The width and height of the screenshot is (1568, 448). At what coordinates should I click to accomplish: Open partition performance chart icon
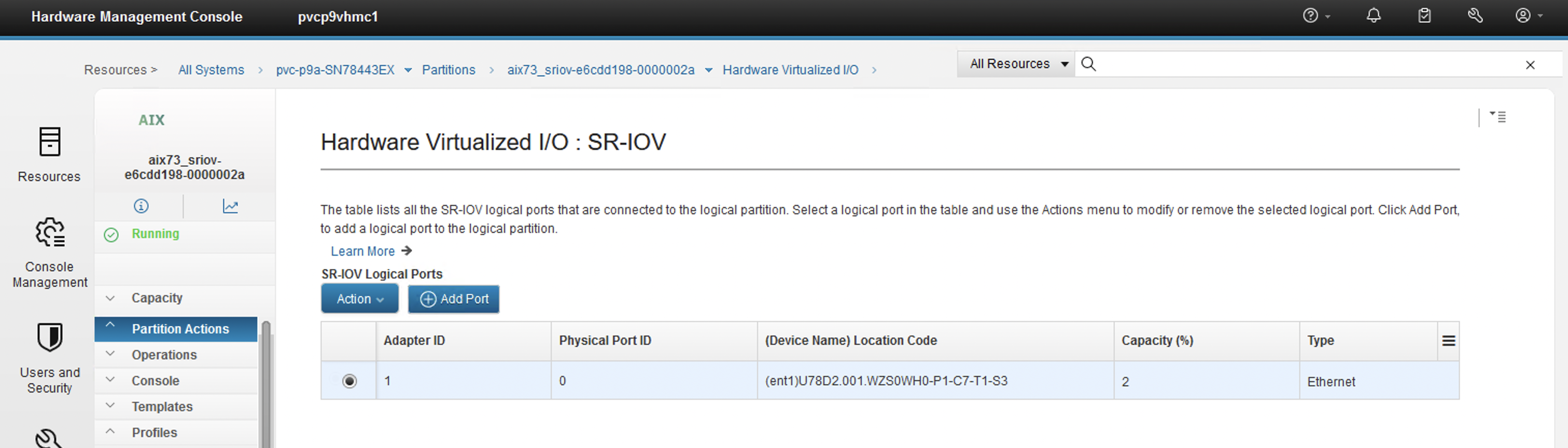[x=230, y=206]
